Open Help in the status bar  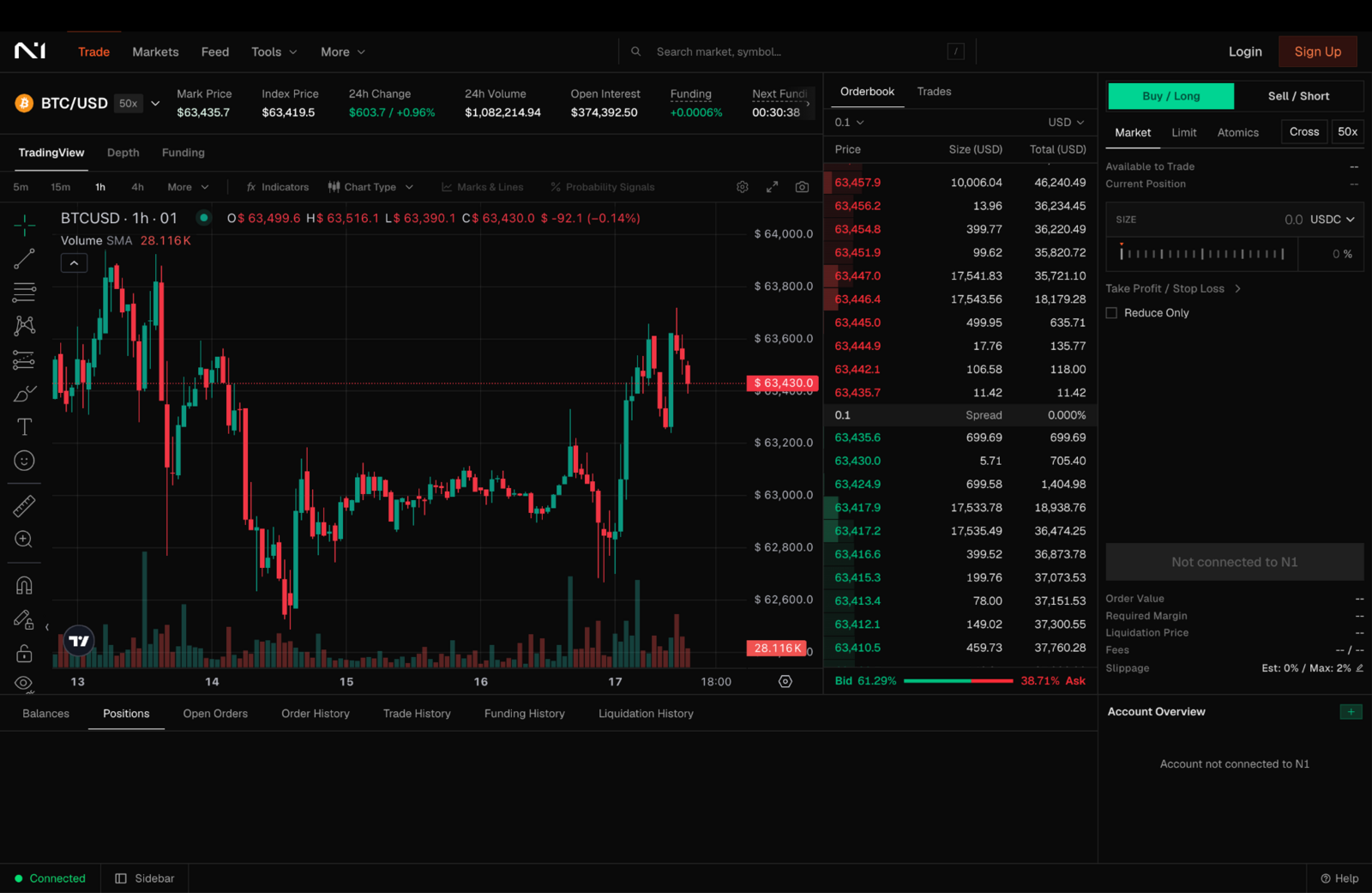[x=1339, y=878]
